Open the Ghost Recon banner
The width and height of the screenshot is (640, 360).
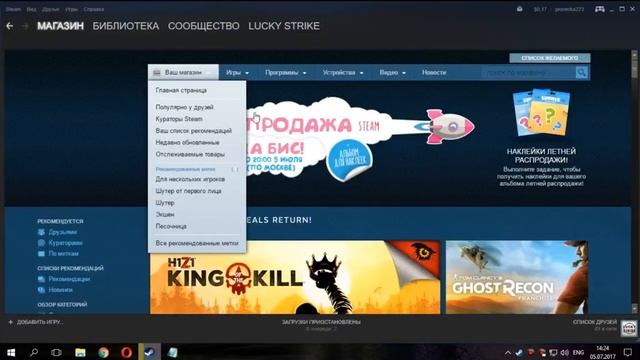coord(517,277)
